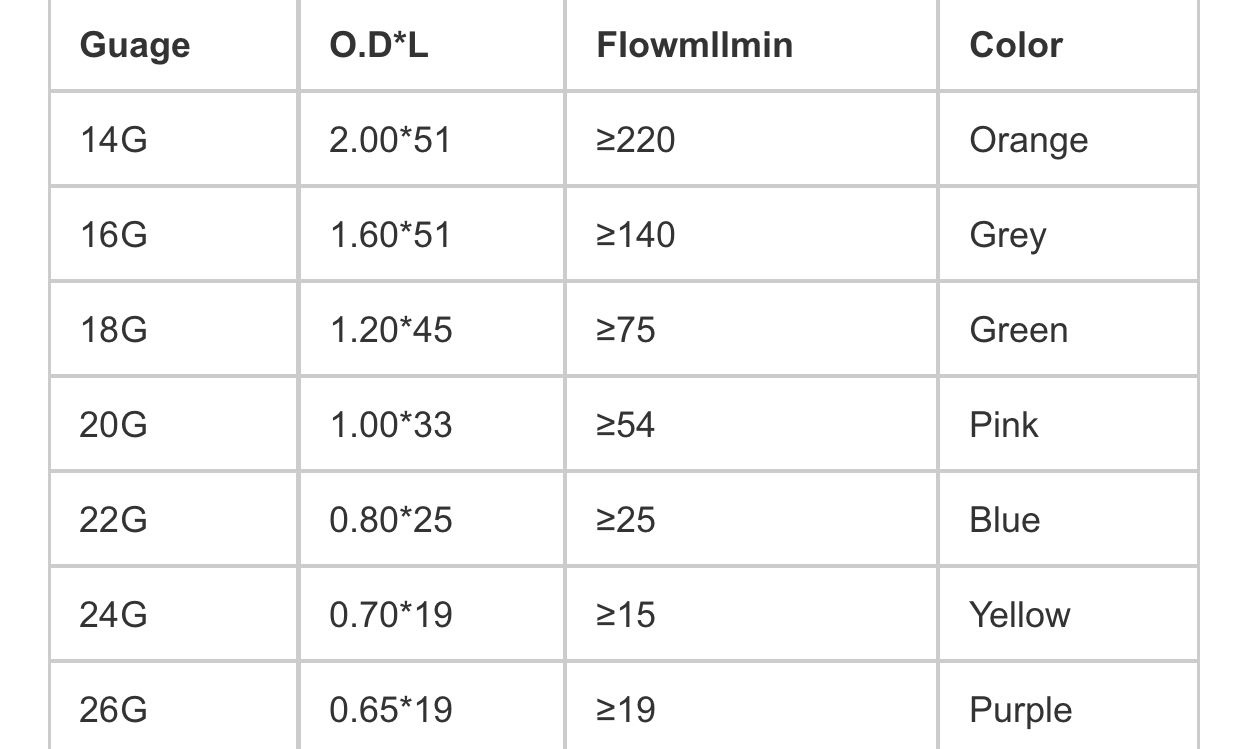Click the O.D*L column header
1242x749 pixels.
pyautogui.click(x=379, y=45)
